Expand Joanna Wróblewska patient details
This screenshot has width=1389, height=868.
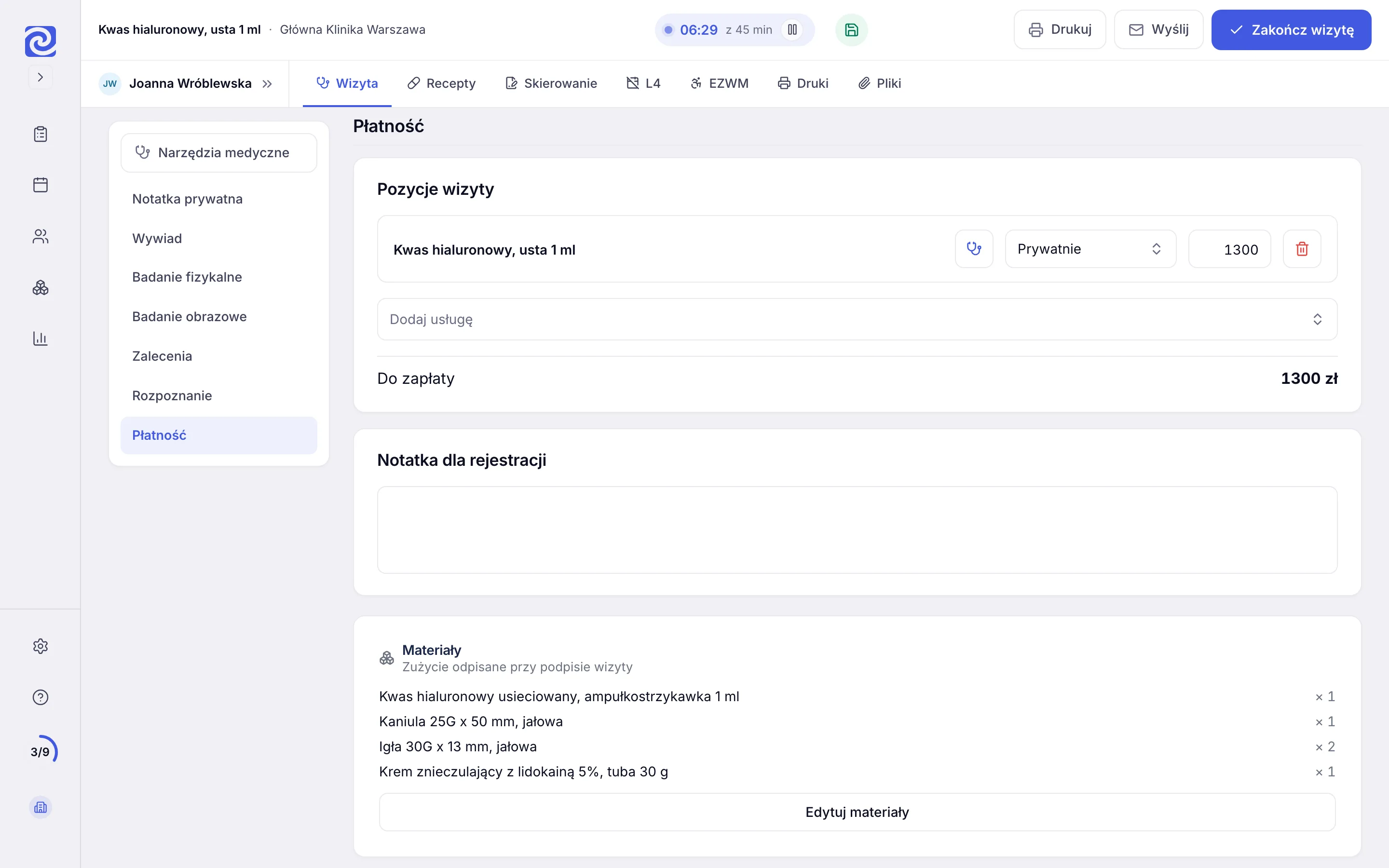[267, 84]
